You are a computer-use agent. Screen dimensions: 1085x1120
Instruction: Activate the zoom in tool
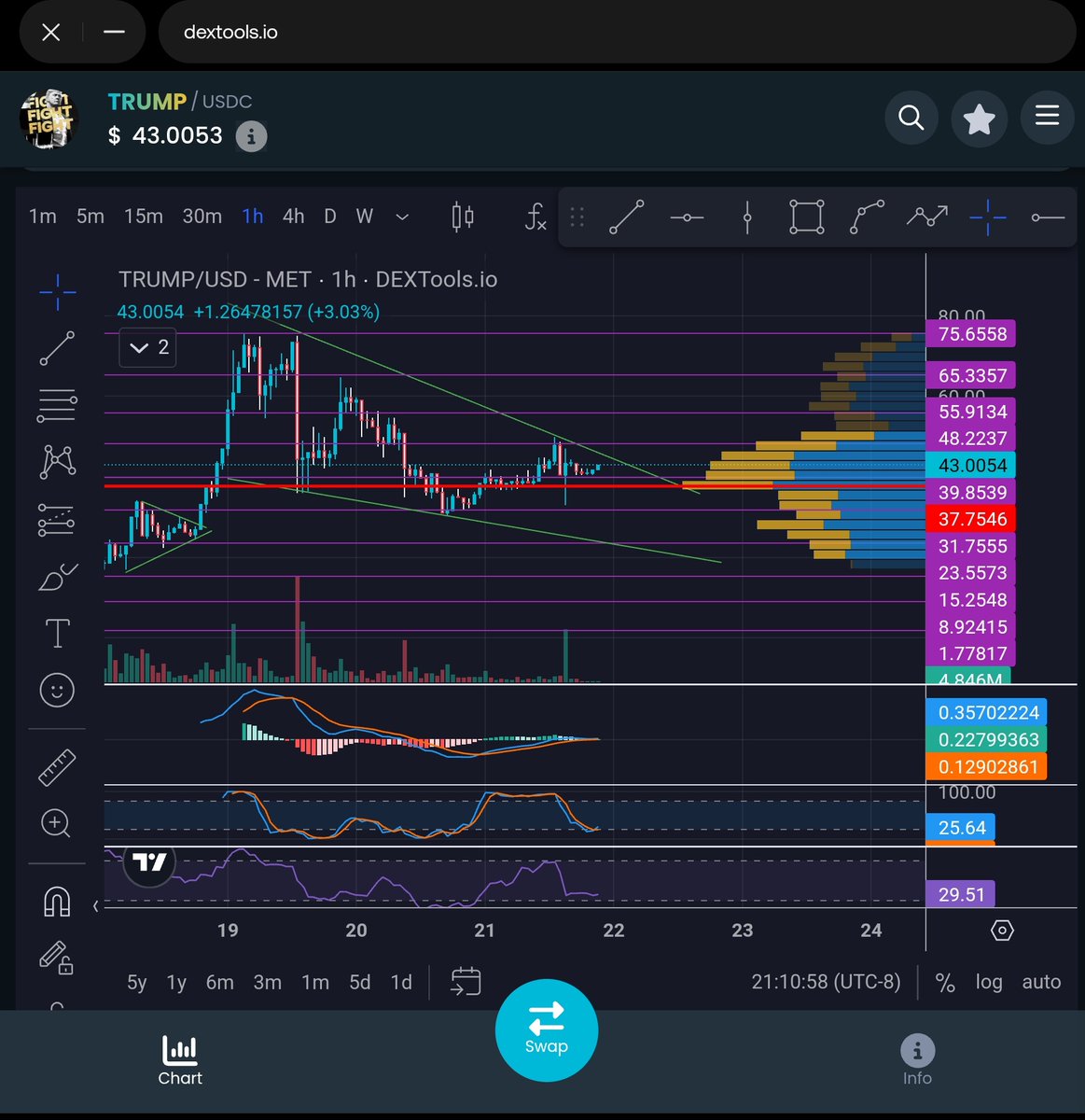pos(55,823)
